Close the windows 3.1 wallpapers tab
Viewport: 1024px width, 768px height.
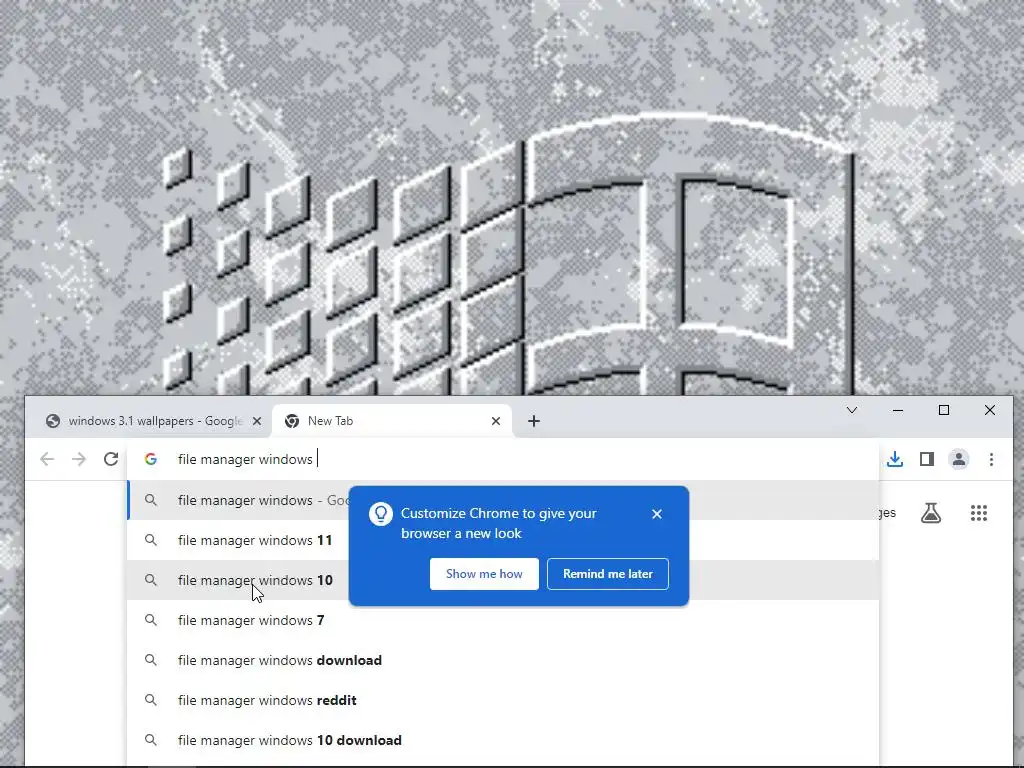pos(257,421)
